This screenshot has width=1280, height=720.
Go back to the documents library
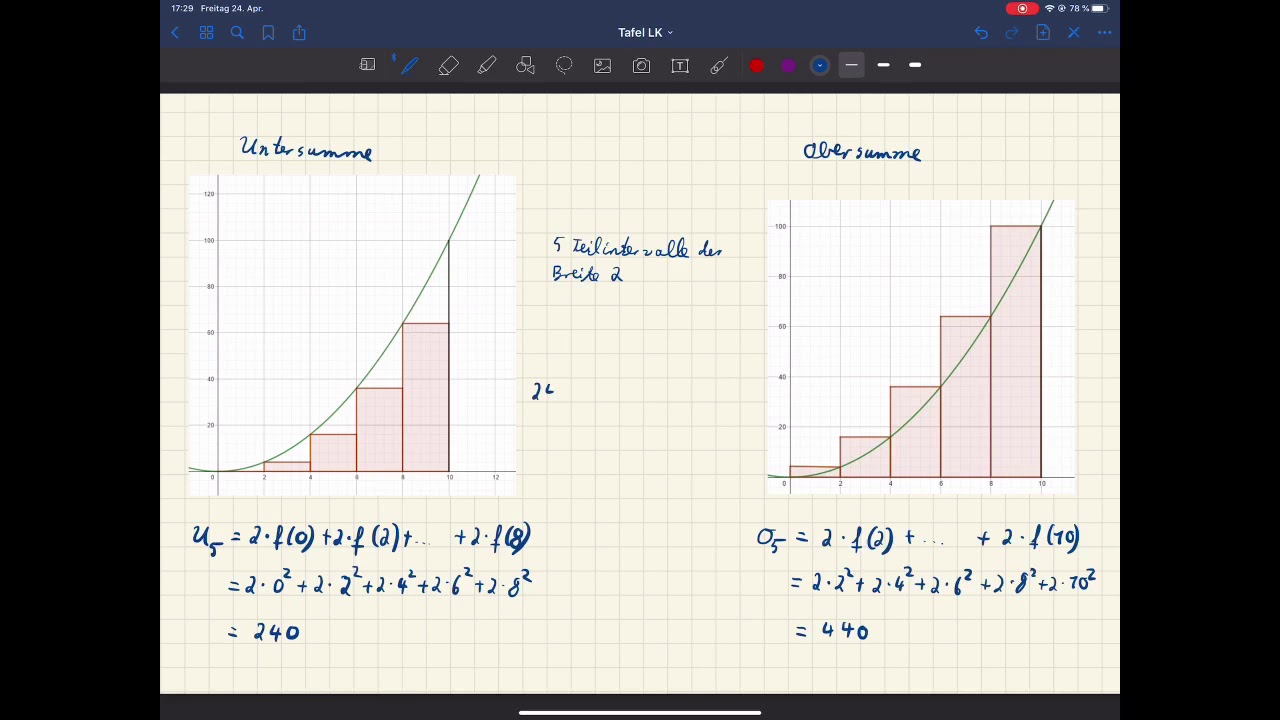[x=175, y=33]
